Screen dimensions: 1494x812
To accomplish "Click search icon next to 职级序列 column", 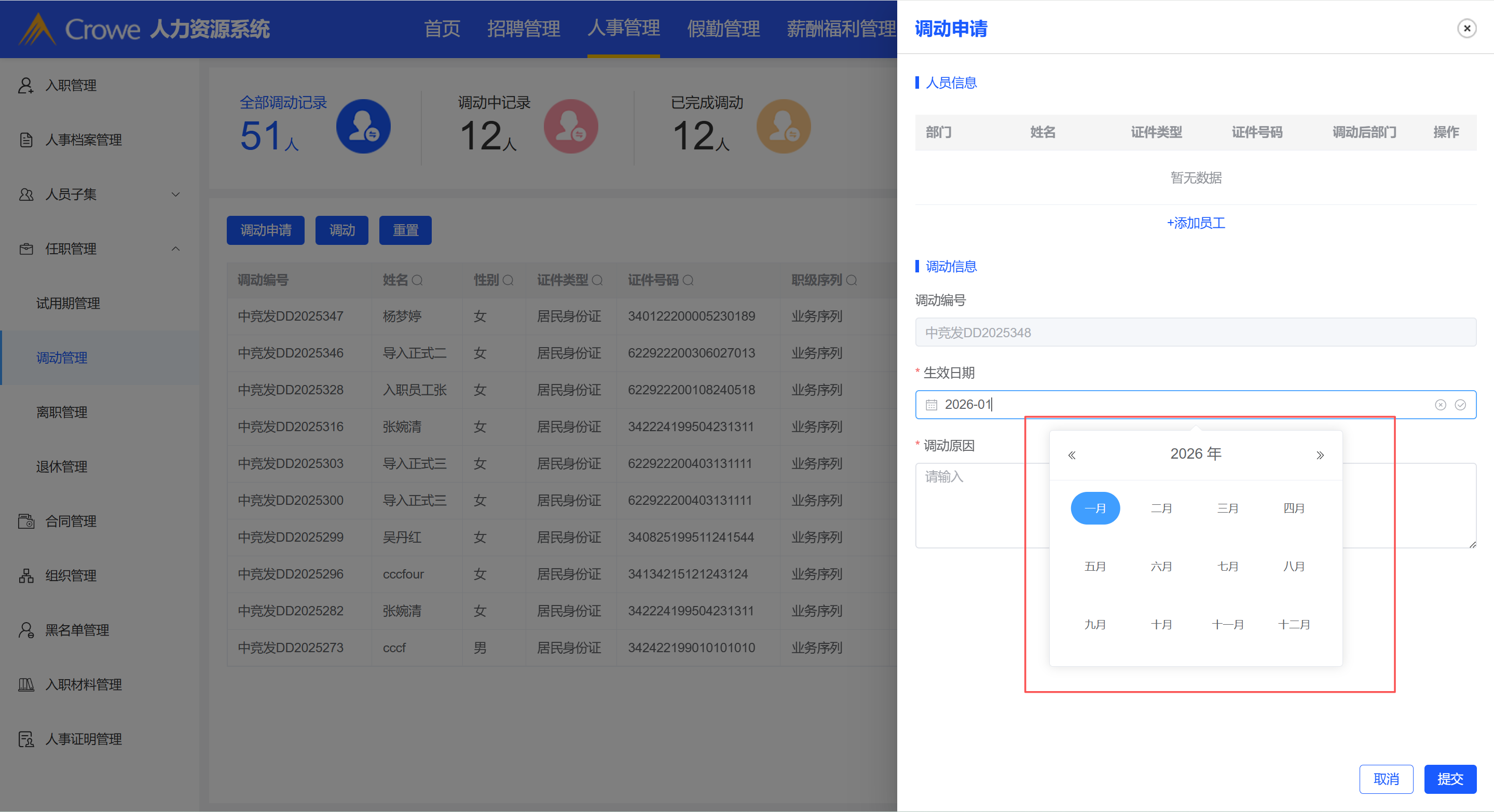I will click(851, 281).
